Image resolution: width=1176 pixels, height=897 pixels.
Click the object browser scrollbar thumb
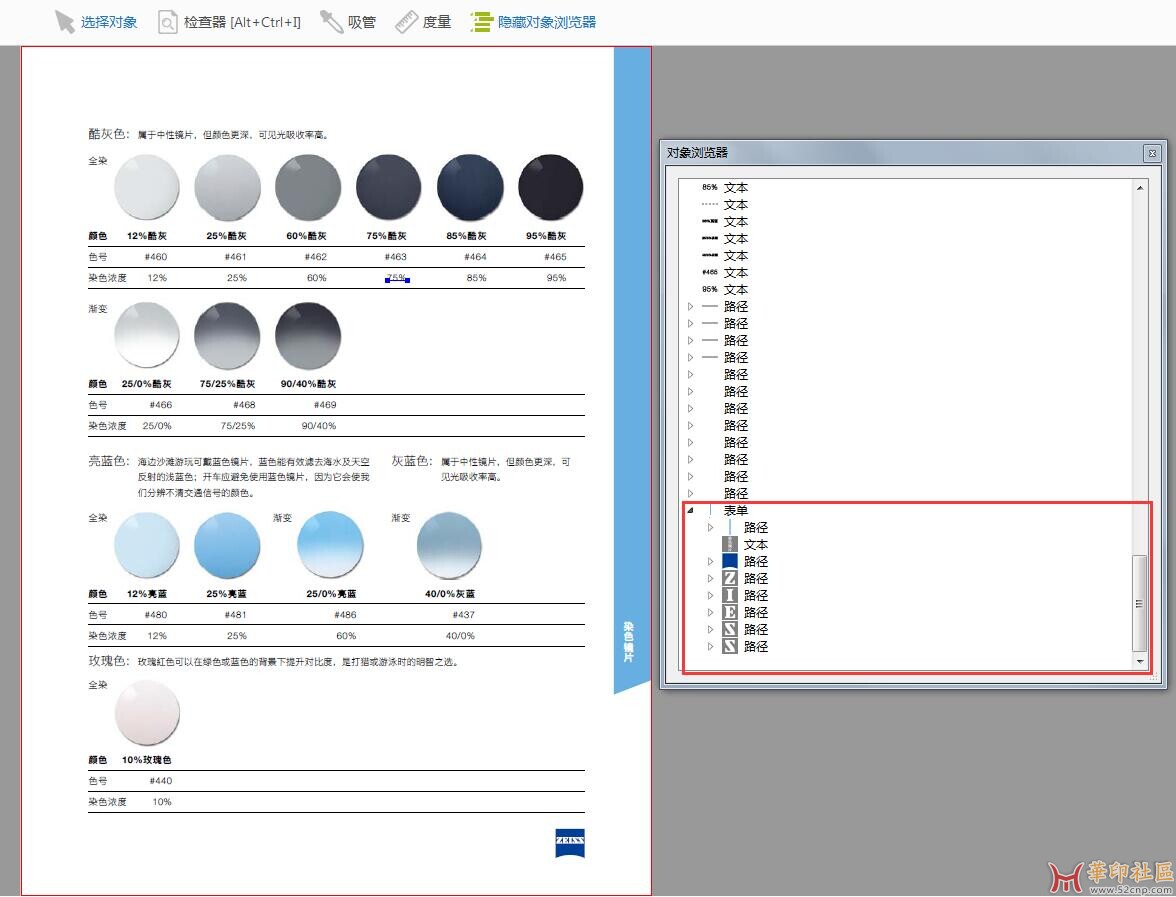click(x=1140, y=603)
